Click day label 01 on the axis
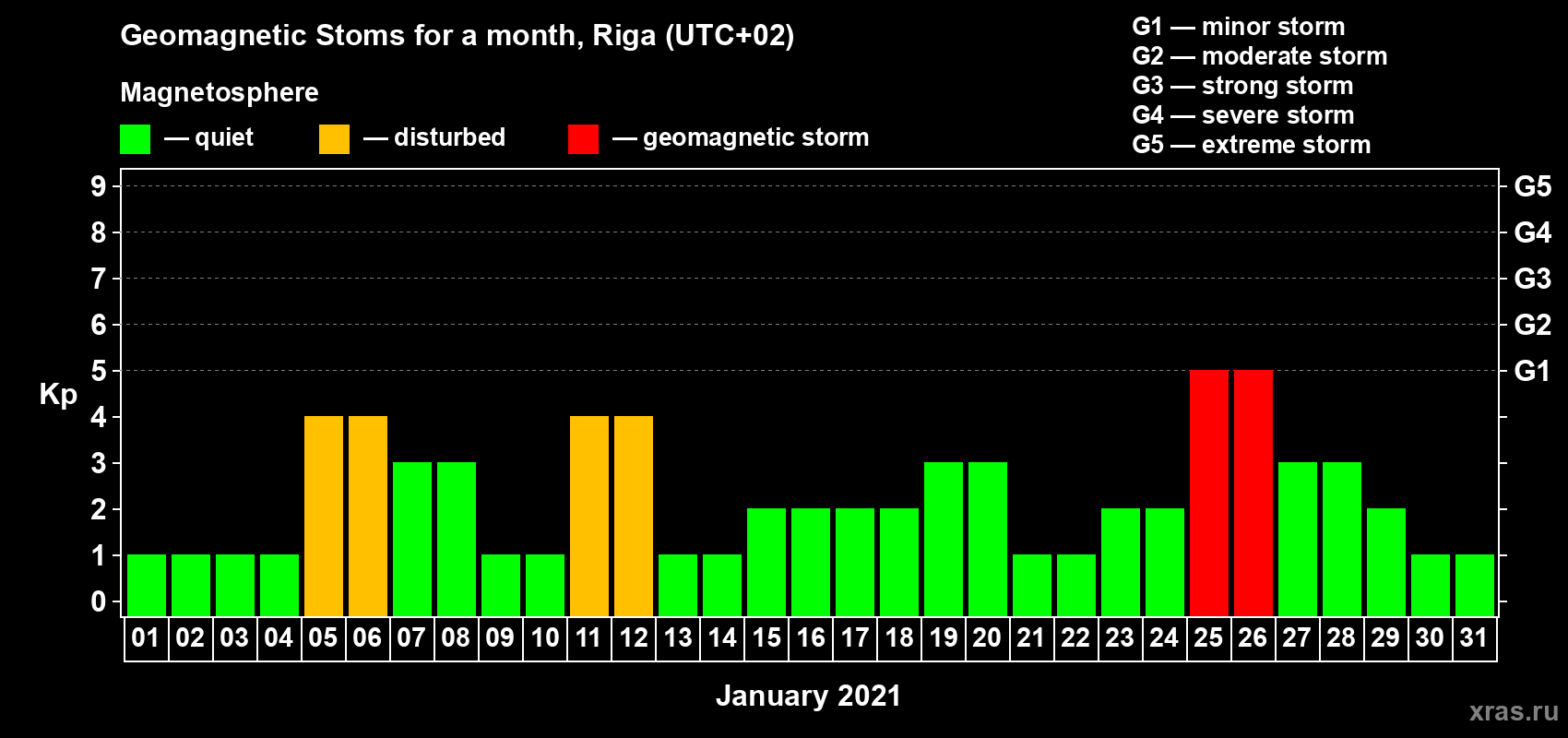1568x738 pixels. click(146, 637)
